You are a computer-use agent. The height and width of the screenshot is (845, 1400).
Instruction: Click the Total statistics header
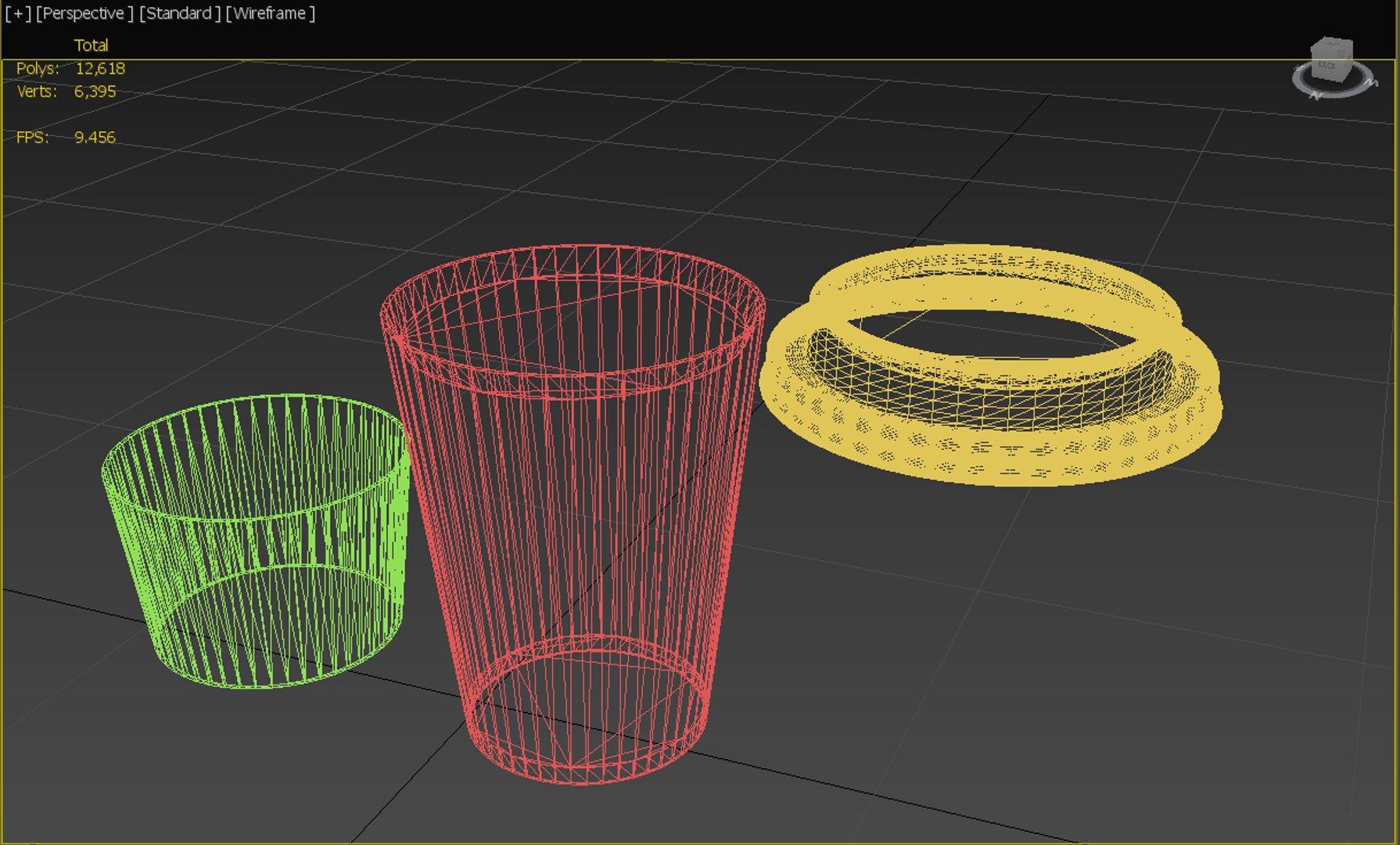pos(91,45)
